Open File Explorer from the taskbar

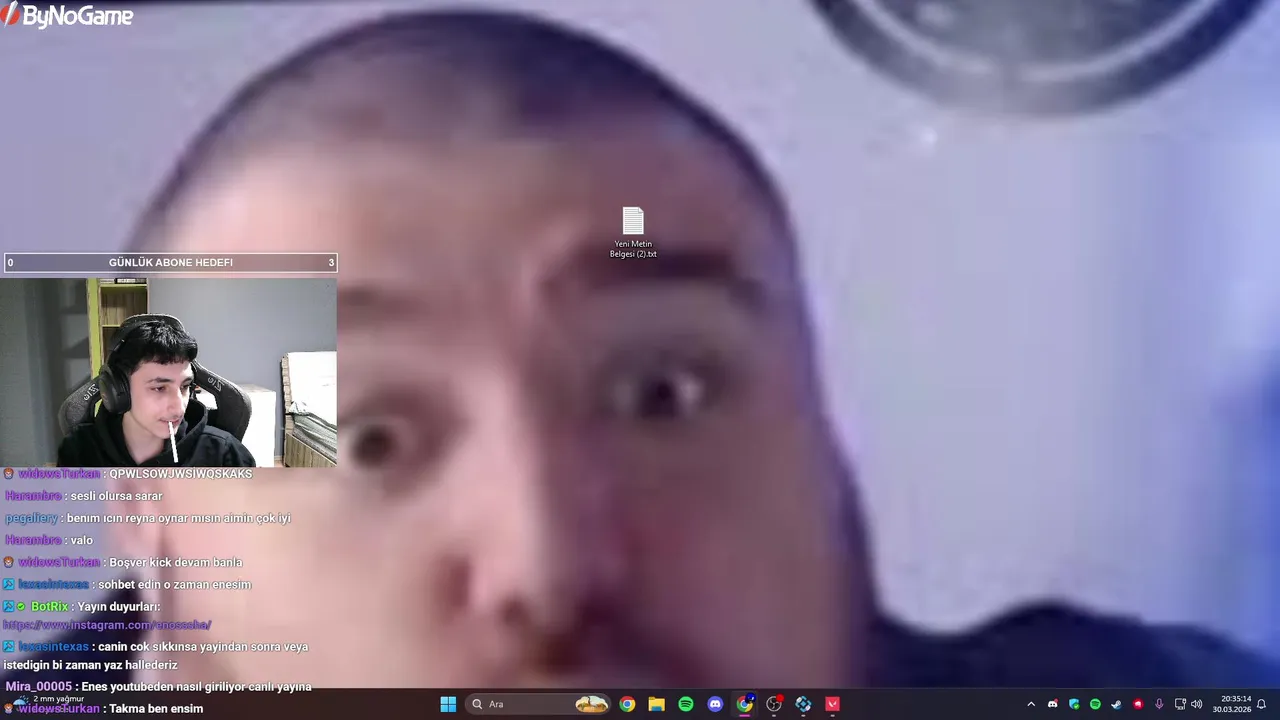(x=656, y=704)
